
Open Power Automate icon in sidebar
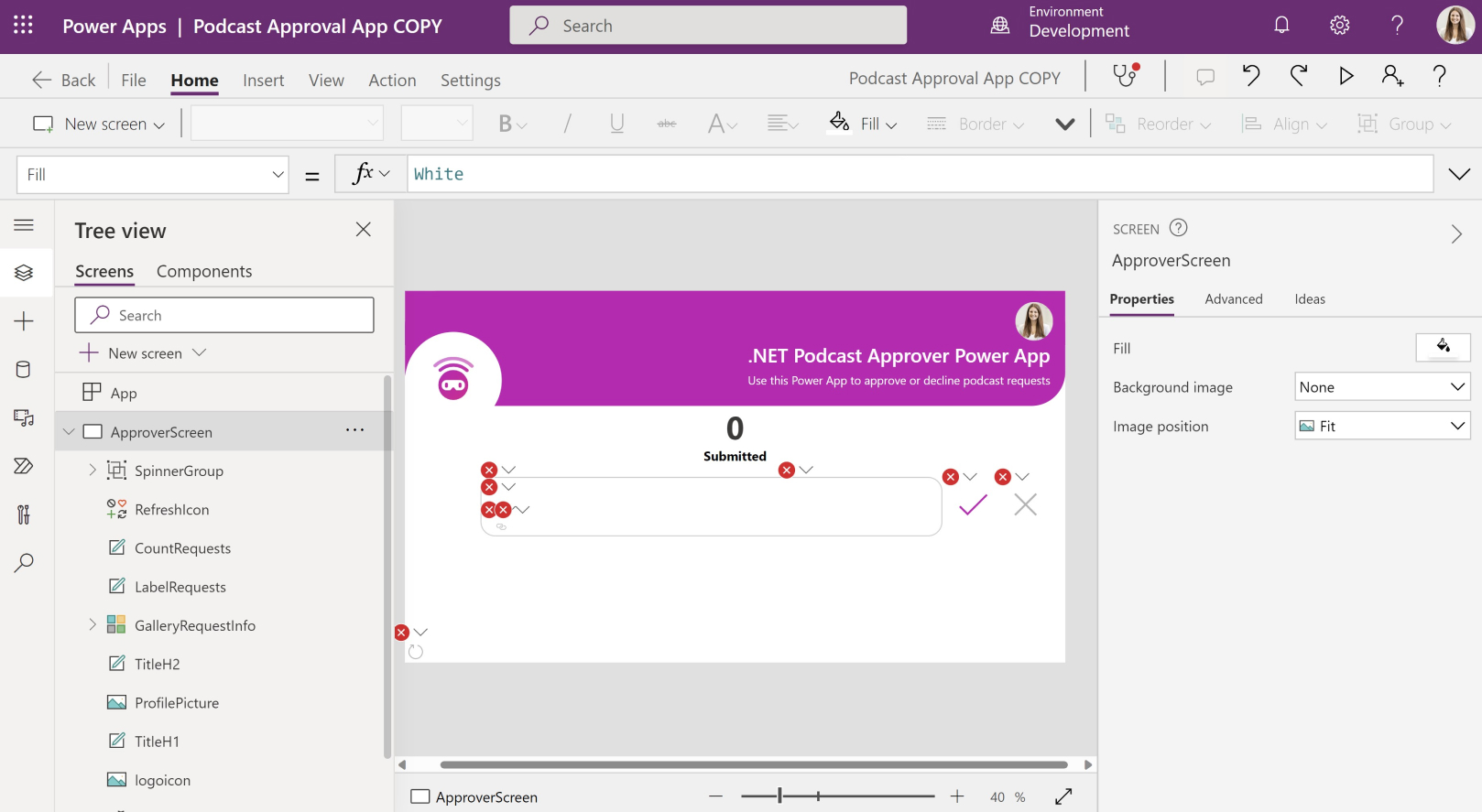click(x=24, y=466)
